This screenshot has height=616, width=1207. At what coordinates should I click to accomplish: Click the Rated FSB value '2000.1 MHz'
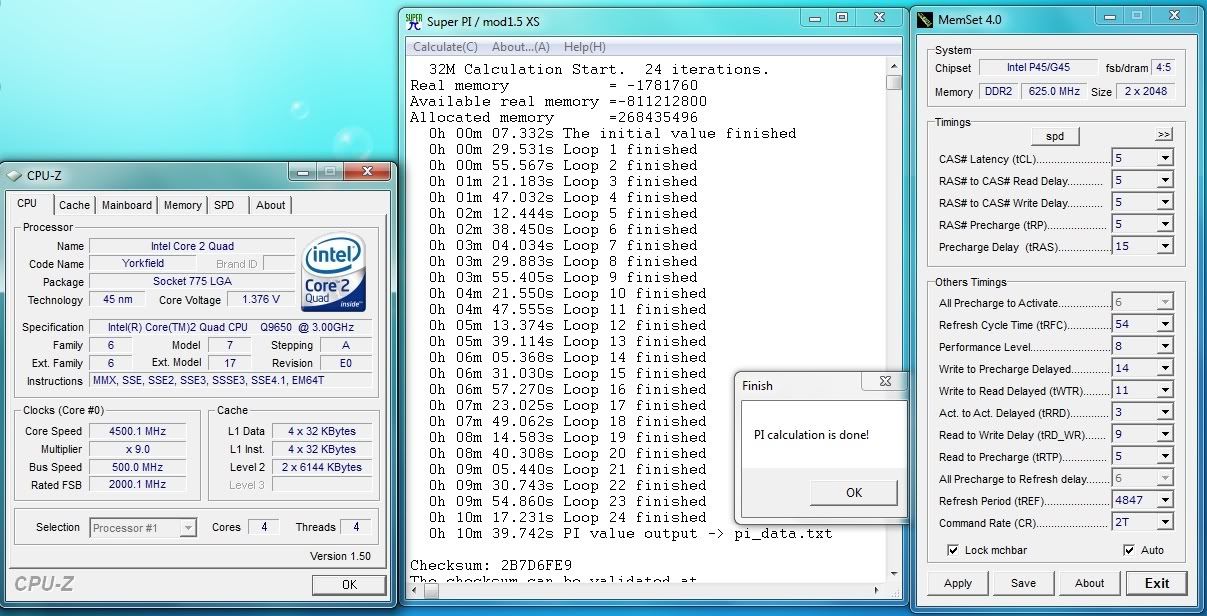[138, 485]
